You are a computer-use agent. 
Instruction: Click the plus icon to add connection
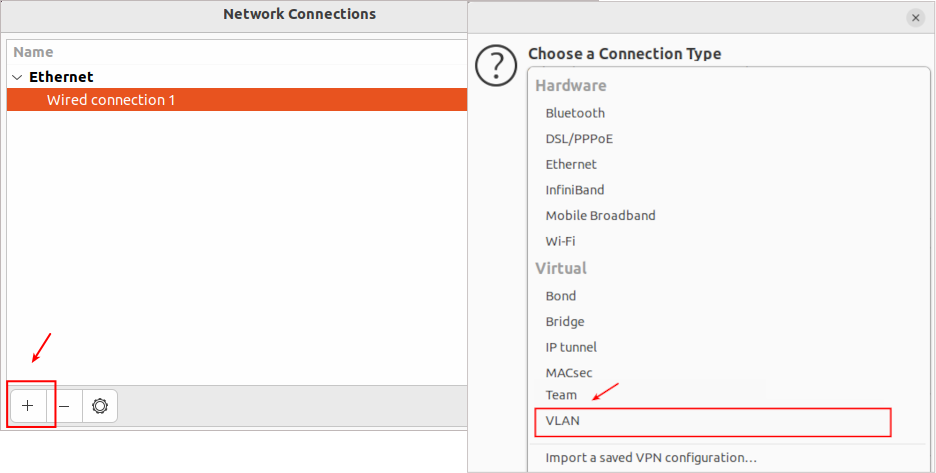point(28,406)
